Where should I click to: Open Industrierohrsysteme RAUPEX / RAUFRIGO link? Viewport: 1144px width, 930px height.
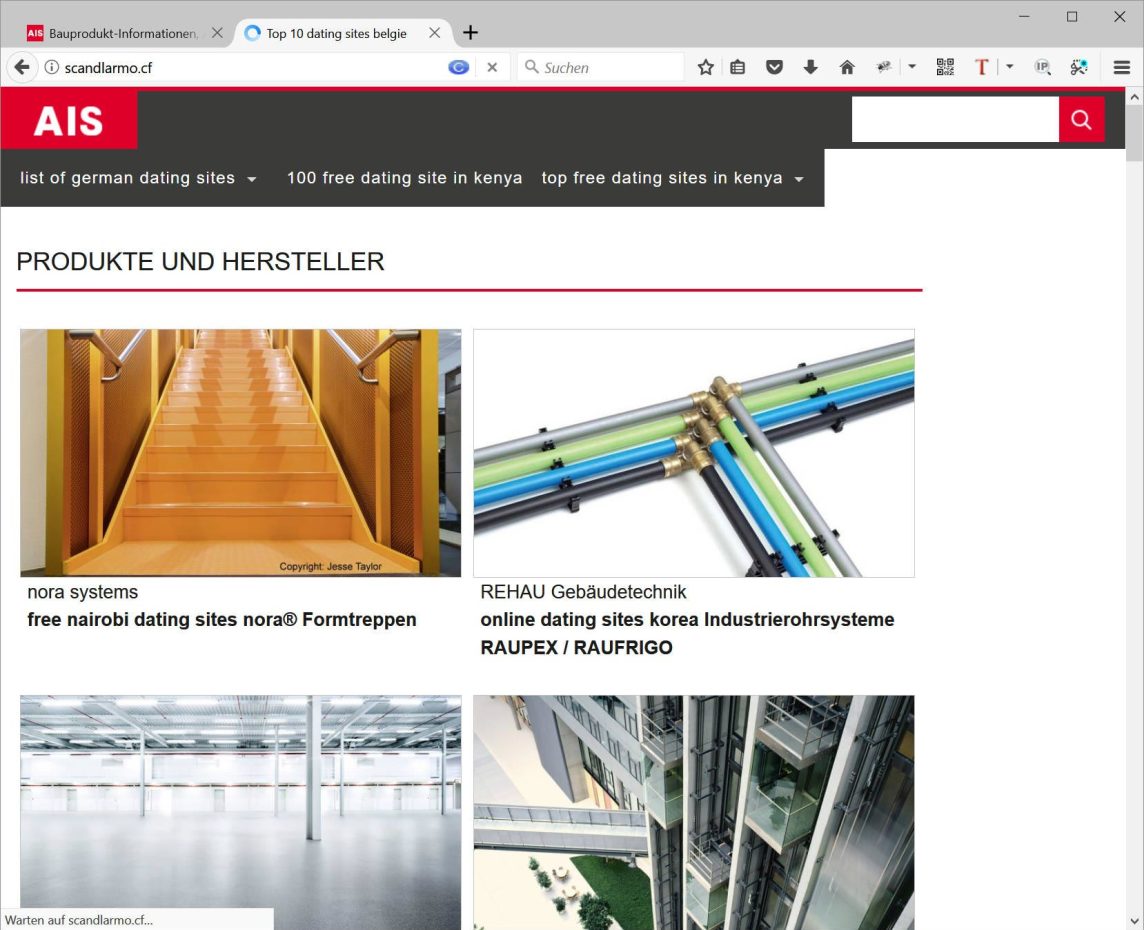click(687, 633)
